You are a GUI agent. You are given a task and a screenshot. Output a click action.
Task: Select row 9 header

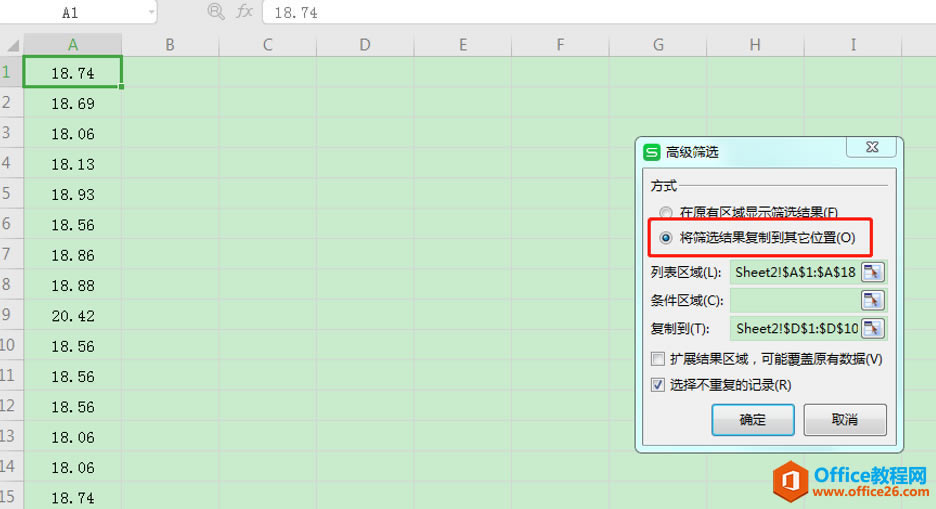pyautogui.click(x=11, y=315)
